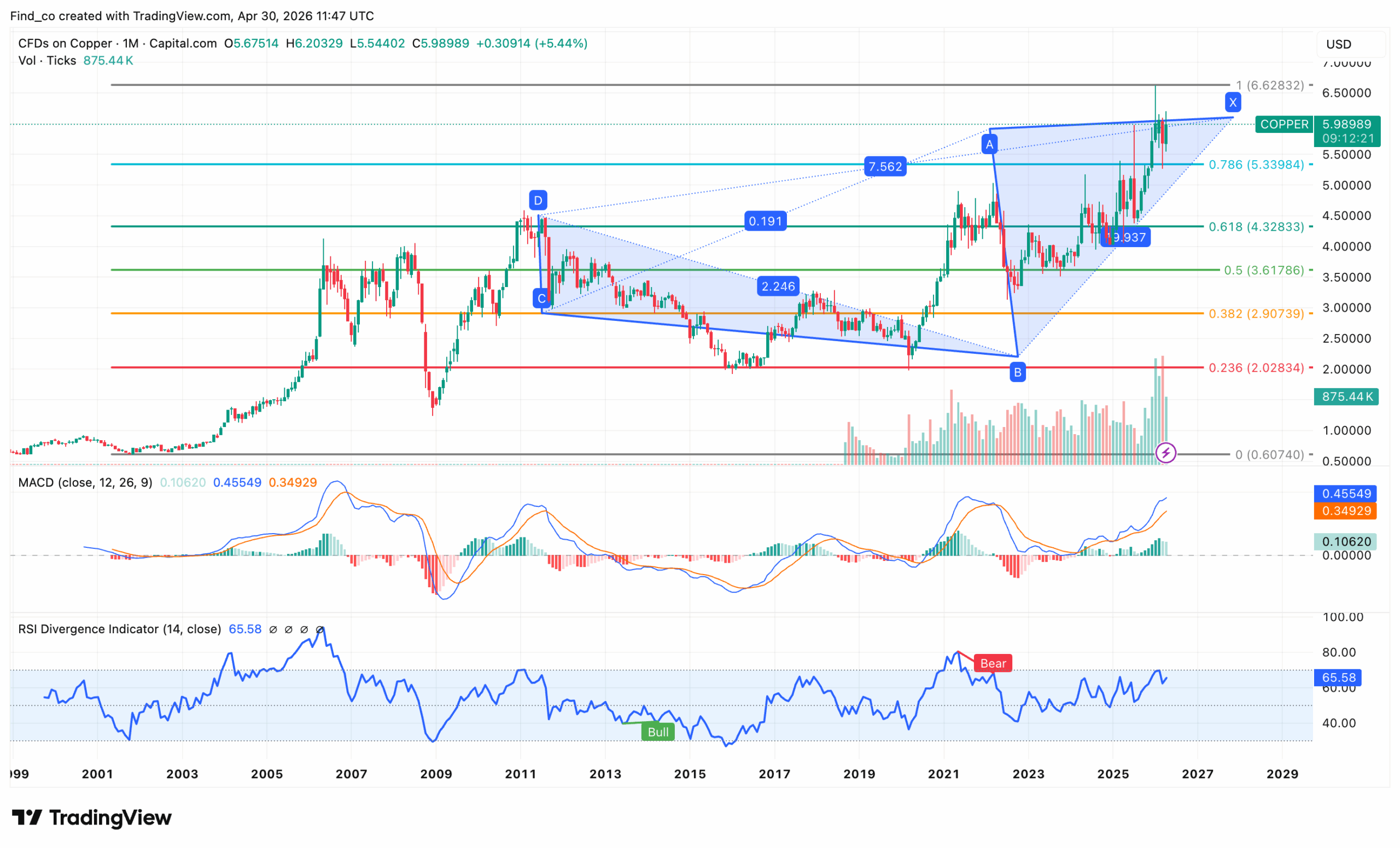Click the Bear divergence label on RSI
Viewport: 1400px width, 848px height.
(993, 663)
